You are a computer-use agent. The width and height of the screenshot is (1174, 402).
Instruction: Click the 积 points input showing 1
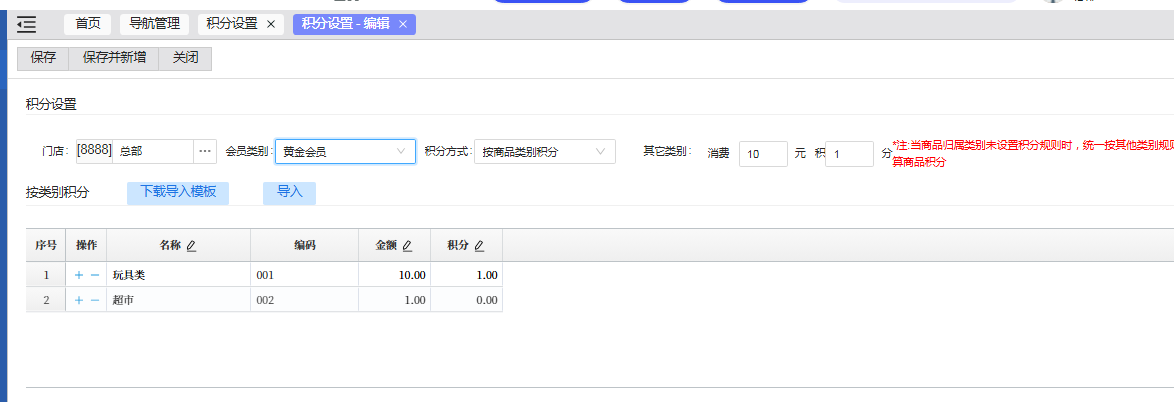[x=849, y=153]
